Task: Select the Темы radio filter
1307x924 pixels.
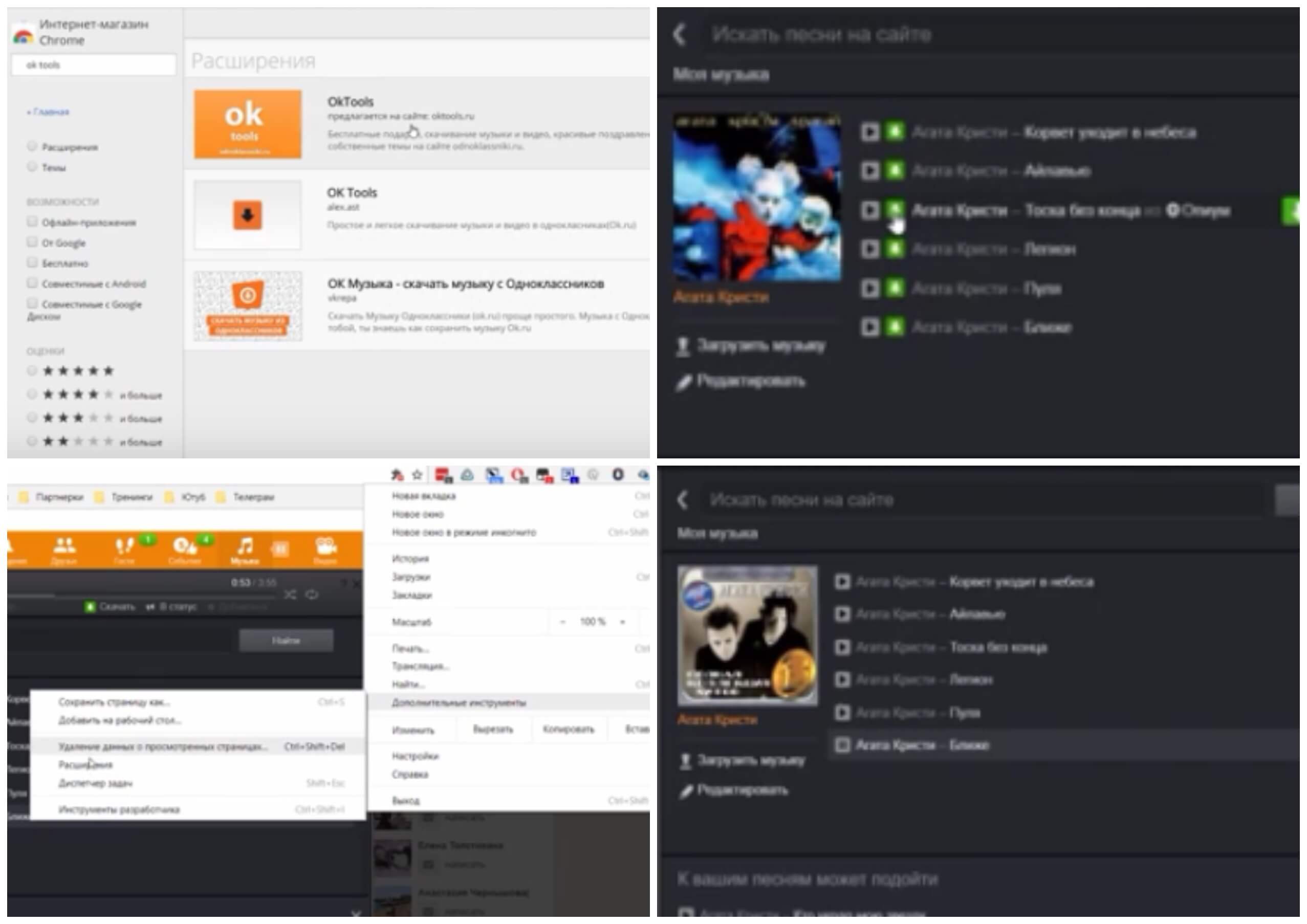Action: (32, 167)
